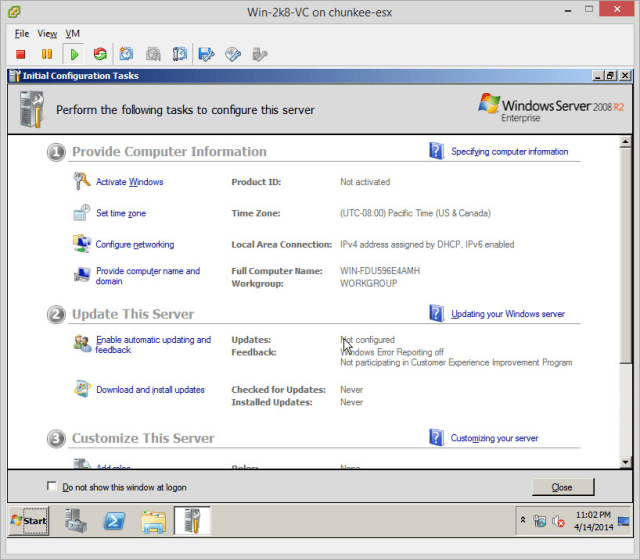
Task: Open the Set time zone link
Action: [121, 213]
